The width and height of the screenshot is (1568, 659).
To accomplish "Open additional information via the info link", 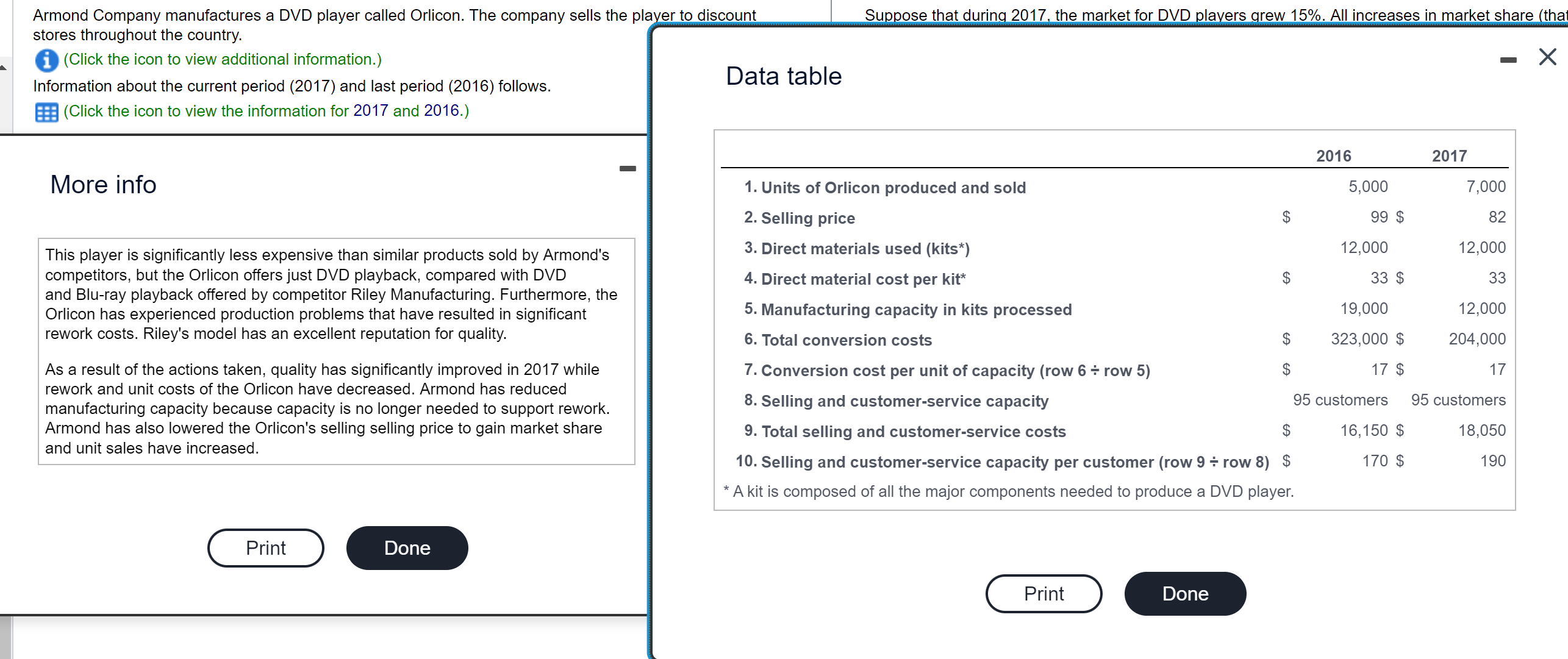I will [x=221, y=59].
